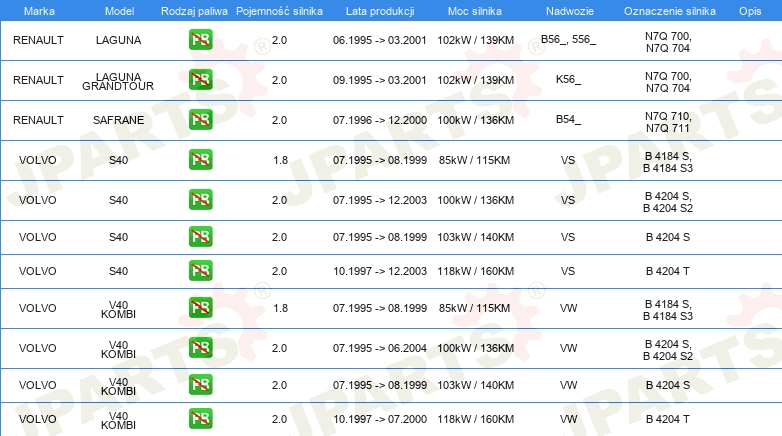Click V40 KOMBI model in 07.1995 -> 06.2004 row
Image resolution: width=782 pixels, height=436 pixels.
(x=118, y=349)
